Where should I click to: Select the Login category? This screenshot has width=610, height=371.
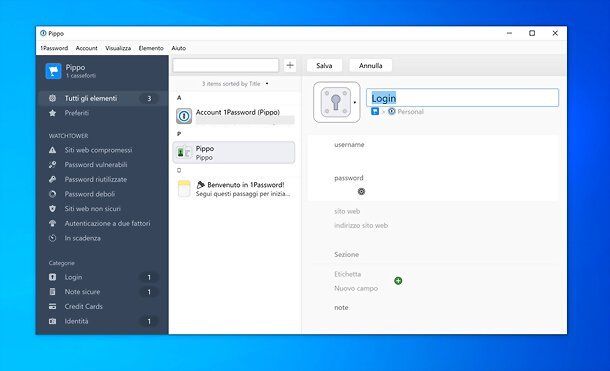tap(102, 277)
